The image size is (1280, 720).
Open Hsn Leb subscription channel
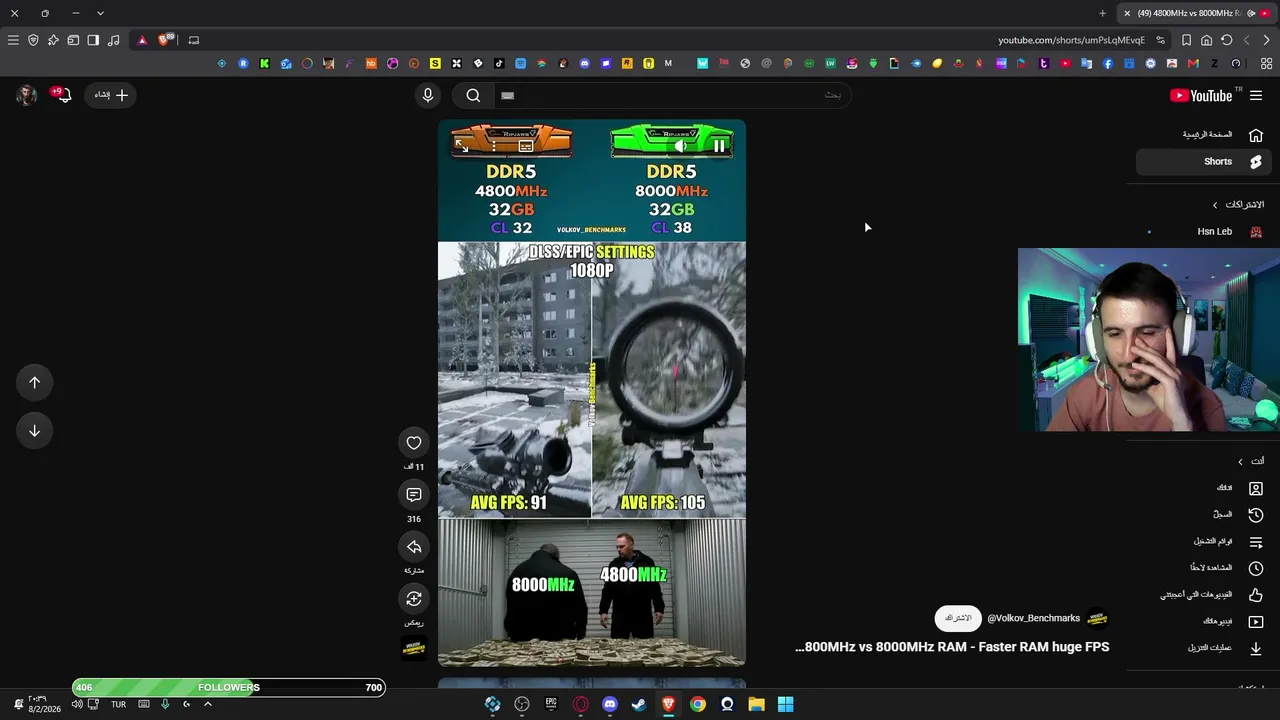(x=1204, y=231)
